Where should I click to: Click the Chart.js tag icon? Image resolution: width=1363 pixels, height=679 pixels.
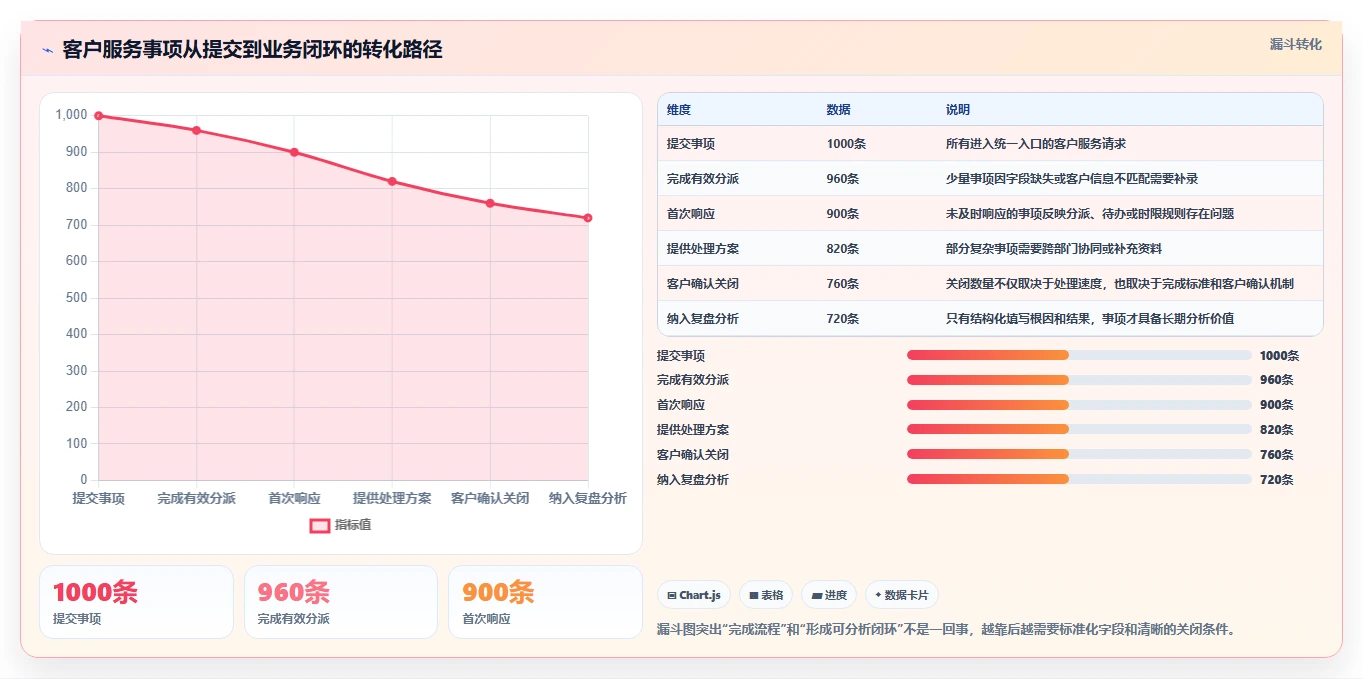672,595
